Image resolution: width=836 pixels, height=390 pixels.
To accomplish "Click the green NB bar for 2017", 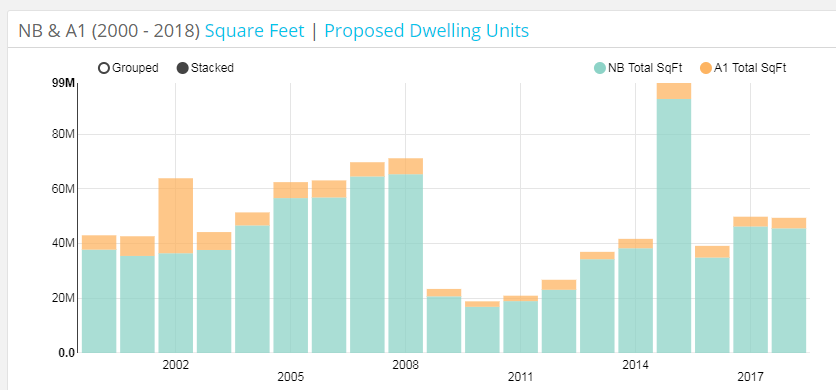I will (751, 290).
